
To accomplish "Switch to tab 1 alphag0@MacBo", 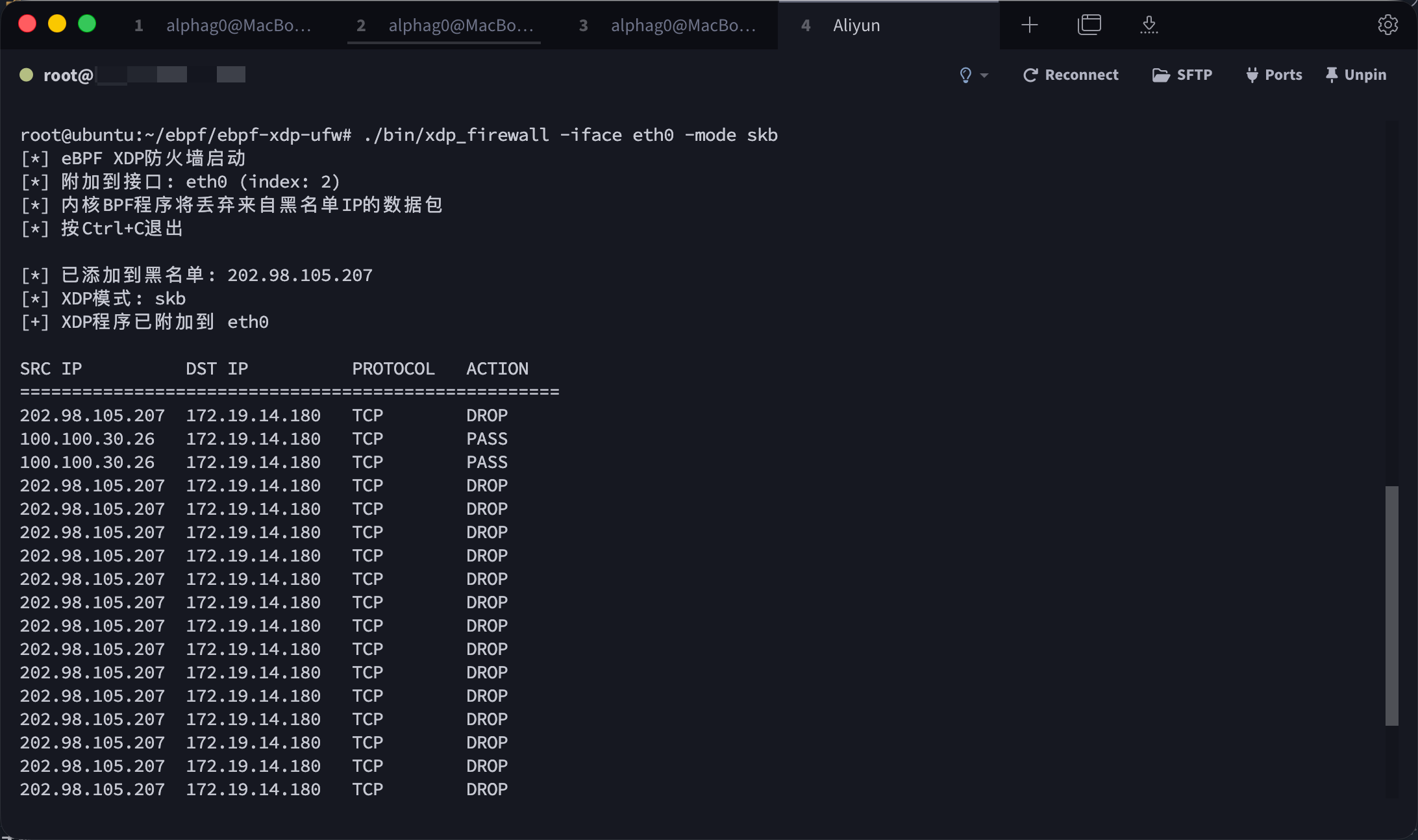I will pyautogui.click(x=224, y=25).
